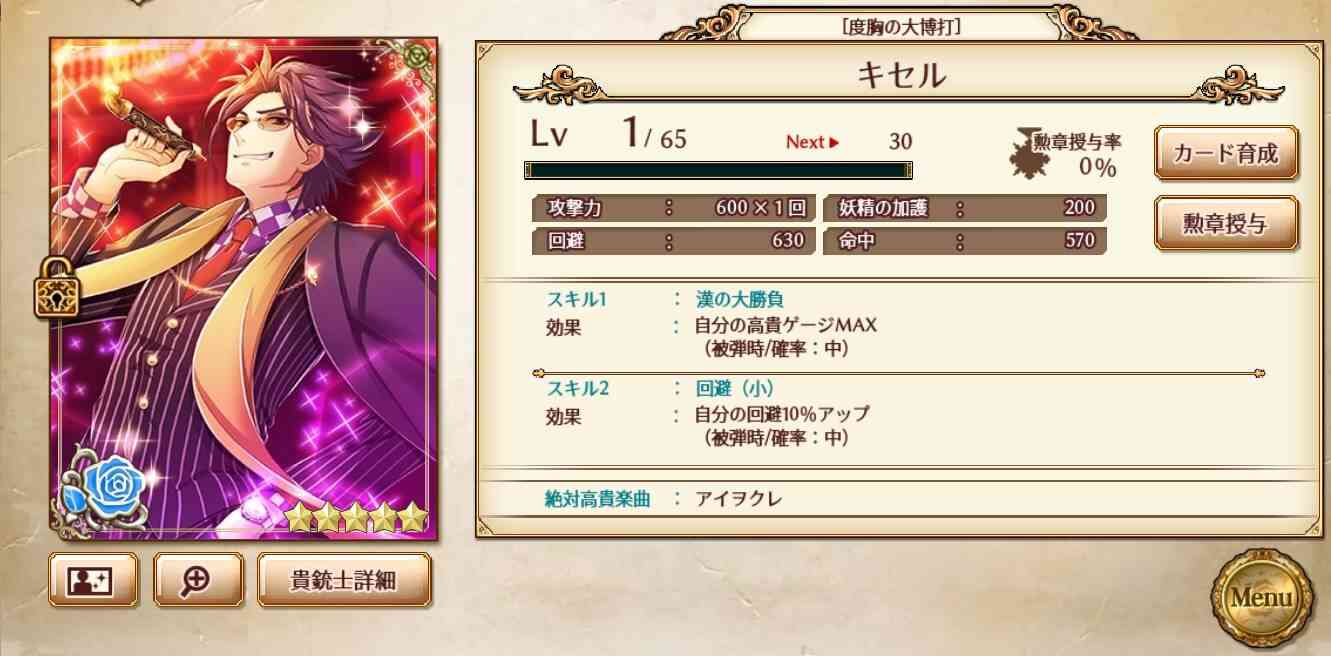Click the 度胸の大博打 title tab
Screen dimensions: 1331x656
[902, 27]
